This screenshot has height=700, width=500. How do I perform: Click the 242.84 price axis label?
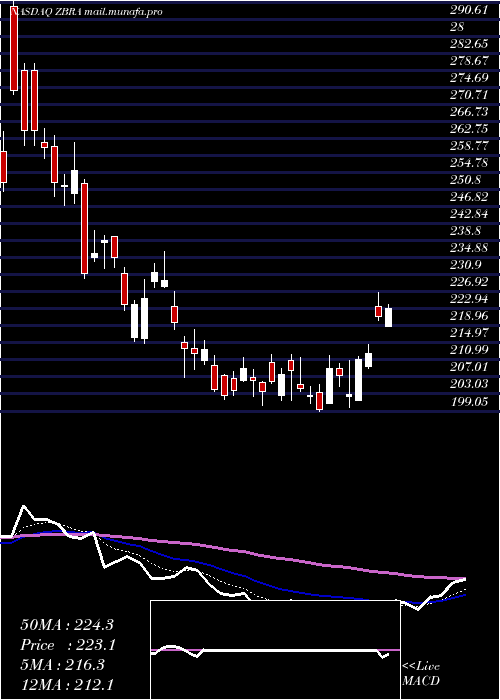point(468,213)
